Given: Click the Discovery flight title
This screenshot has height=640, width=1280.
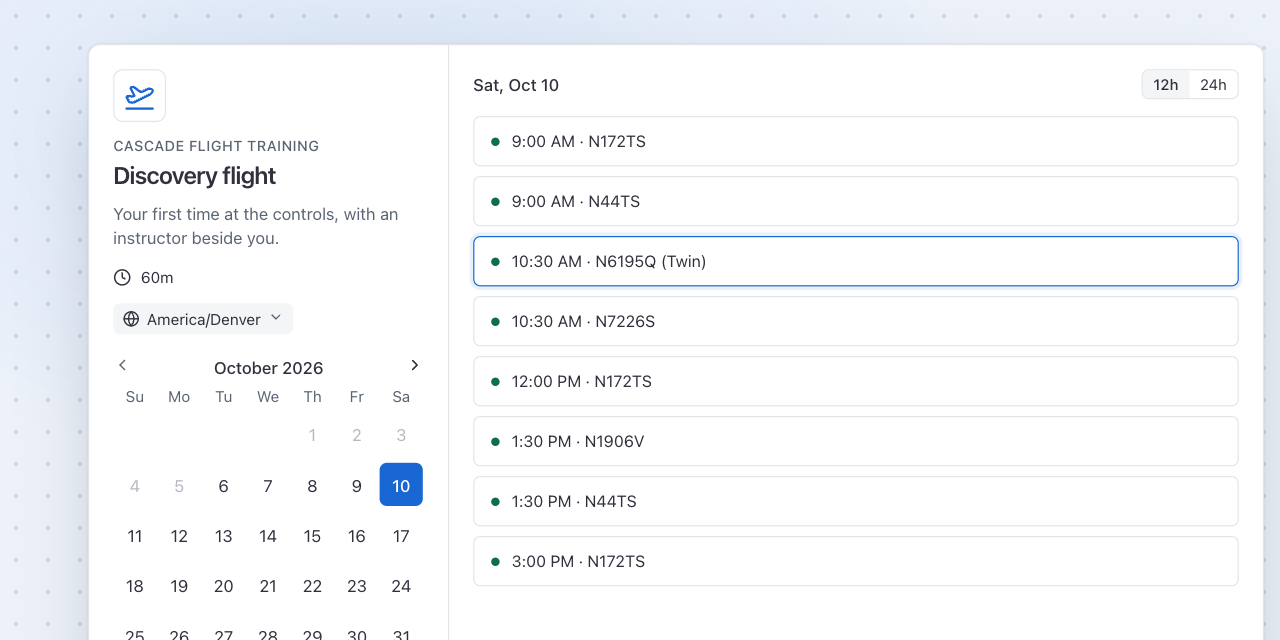Looking at the screenshot, I should [194, 175].
